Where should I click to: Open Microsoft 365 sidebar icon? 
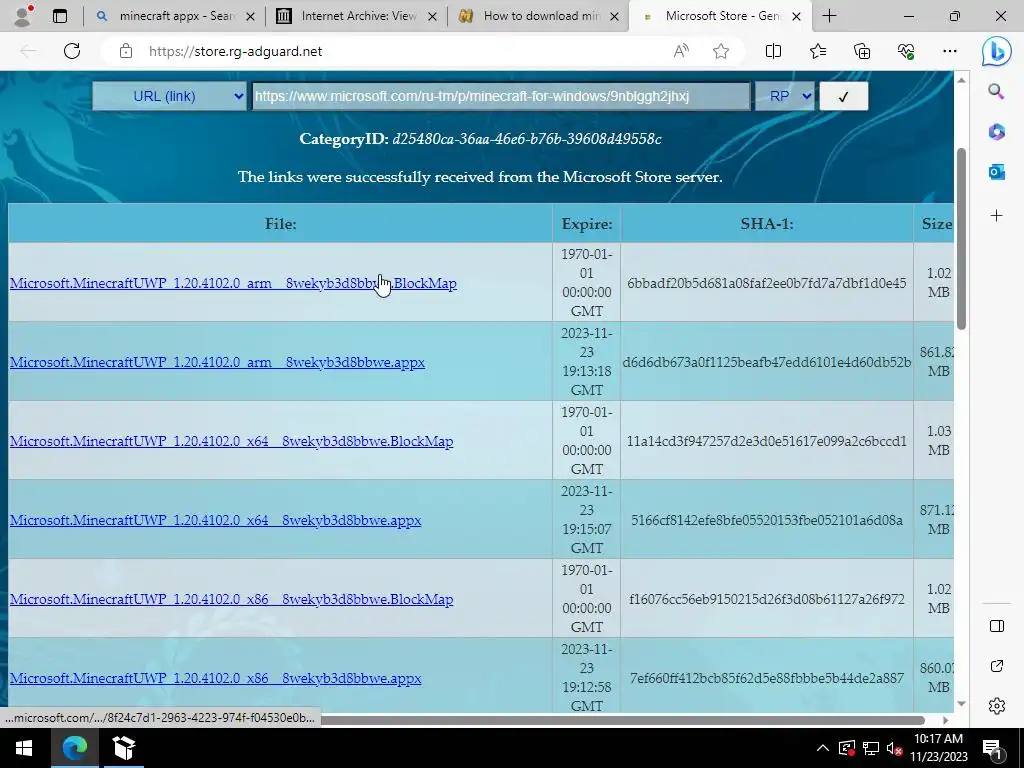tap(996, 132)
